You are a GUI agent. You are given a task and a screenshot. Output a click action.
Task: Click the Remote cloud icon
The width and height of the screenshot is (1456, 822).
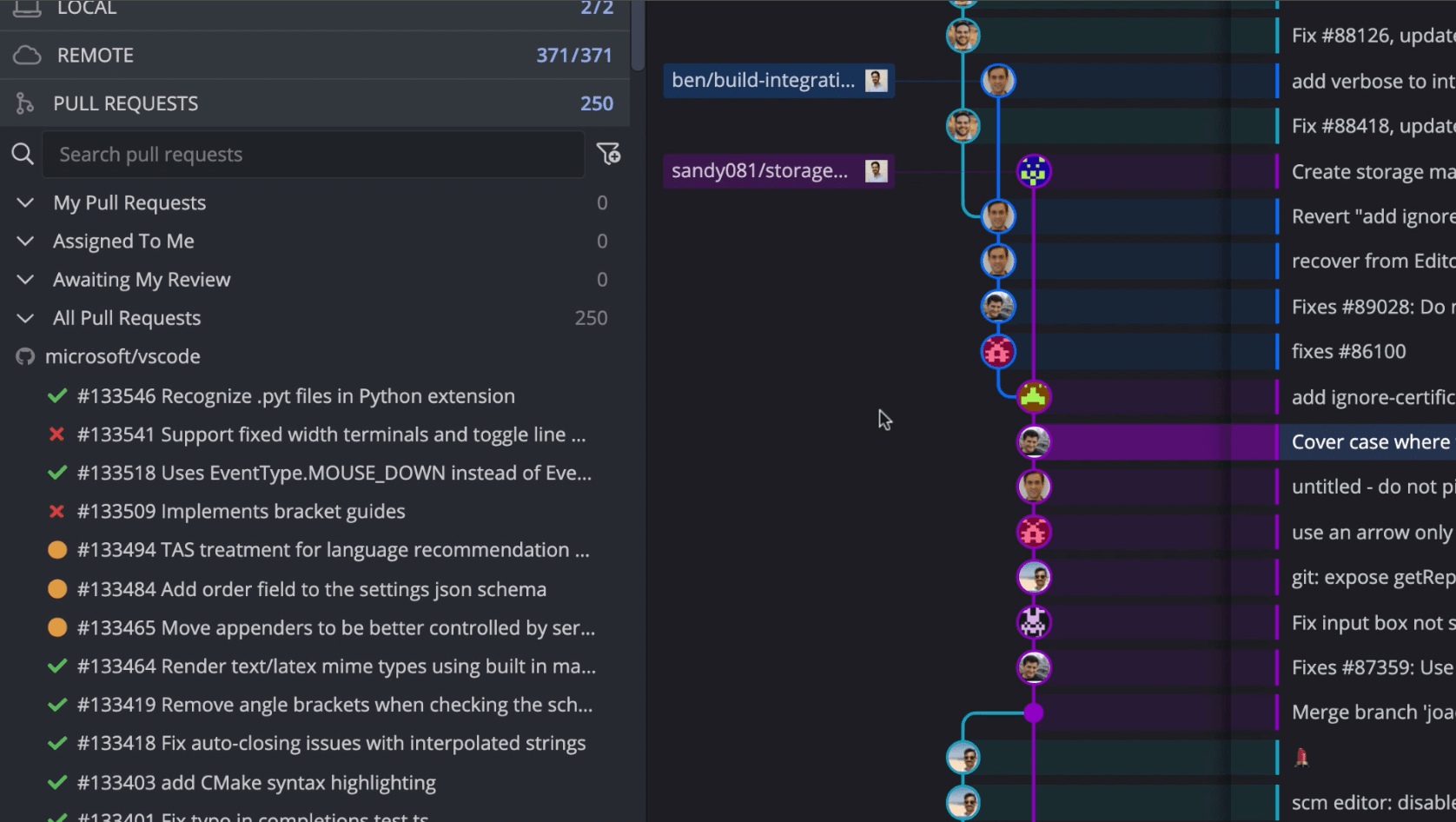[27, 56]
